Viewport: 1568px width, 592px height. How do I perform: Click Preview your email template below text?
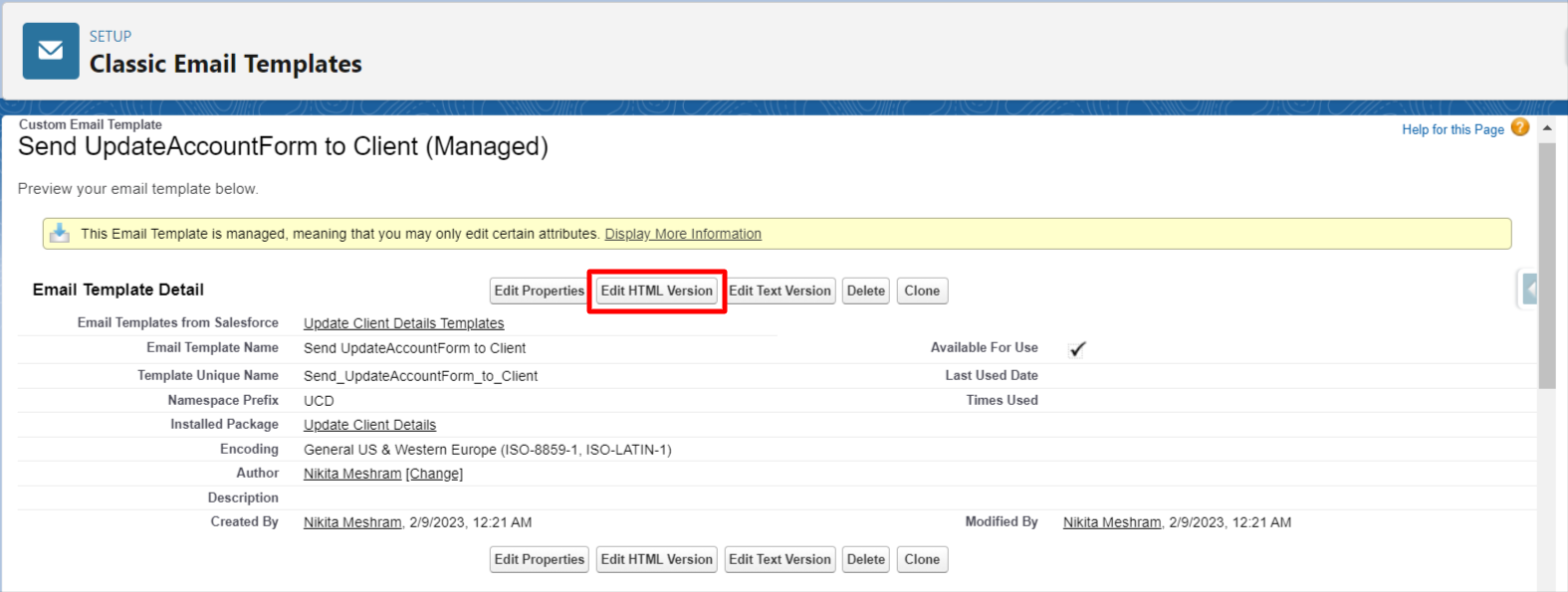pos(137,189)
